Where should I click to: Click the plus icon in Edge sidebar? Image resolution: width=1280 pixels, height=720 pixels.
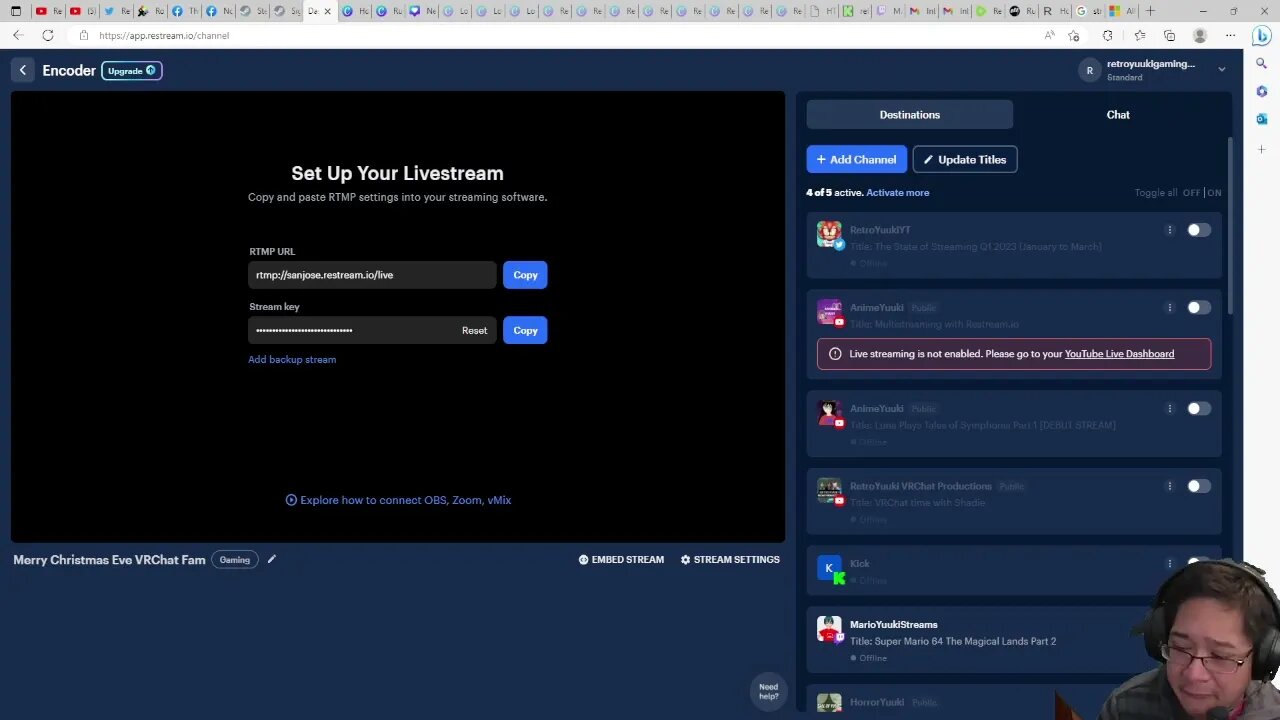1261,149
